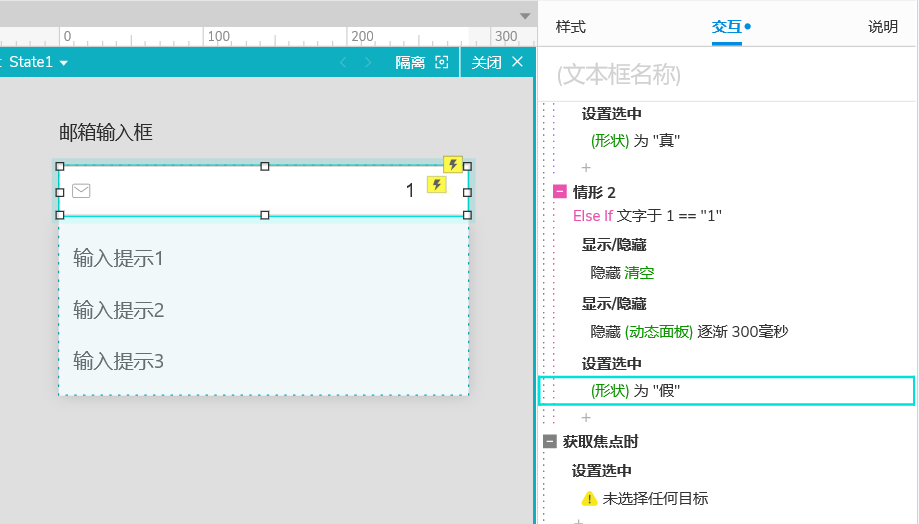Select the 隐藏 动态面板 逐渐 300毫秒 action
The width and height of the screenshot is (919, 524).
[x=689, y=332]
